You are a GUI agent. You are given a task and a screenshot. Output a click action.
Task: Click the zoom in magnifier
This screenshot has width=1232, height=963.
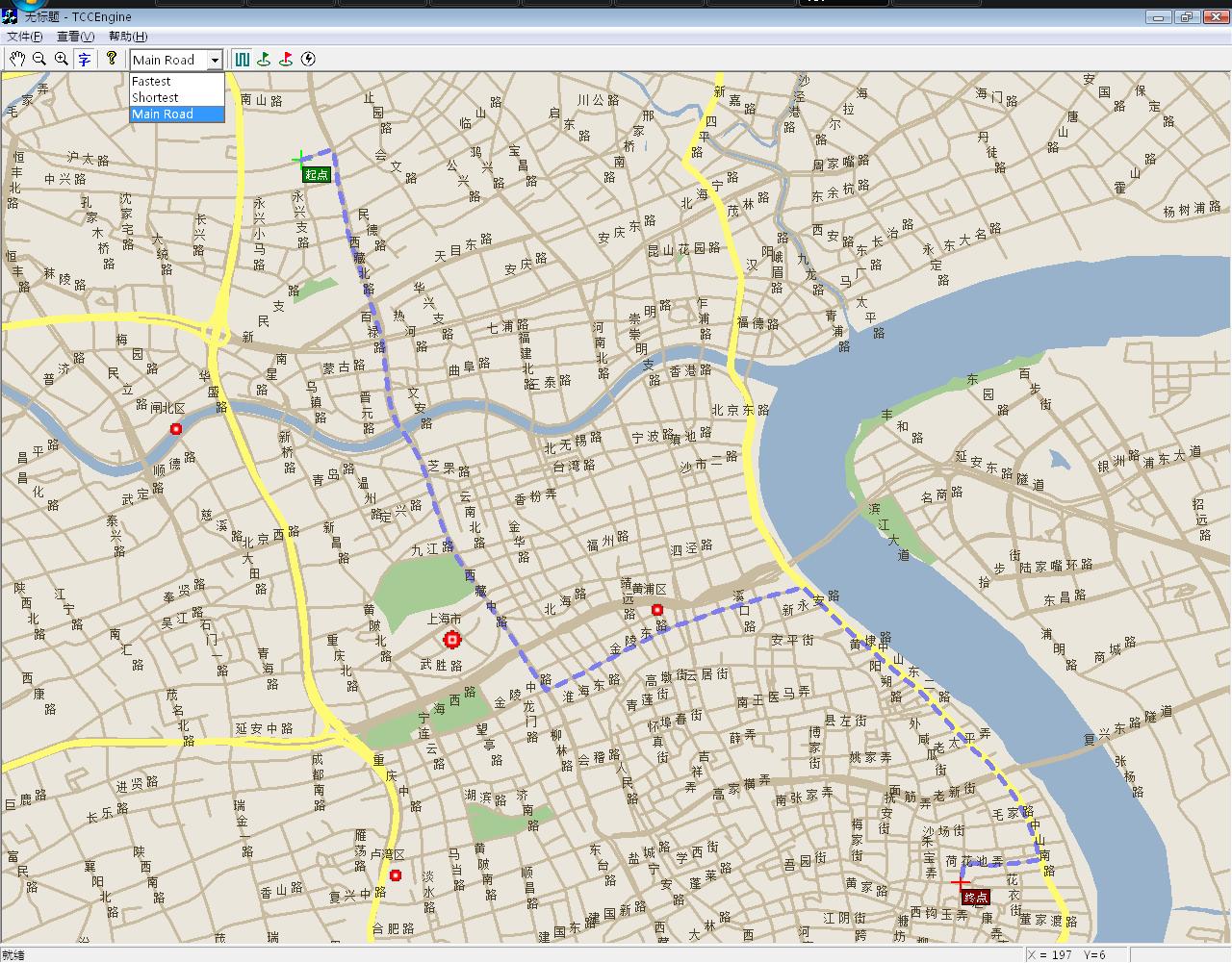62,60
